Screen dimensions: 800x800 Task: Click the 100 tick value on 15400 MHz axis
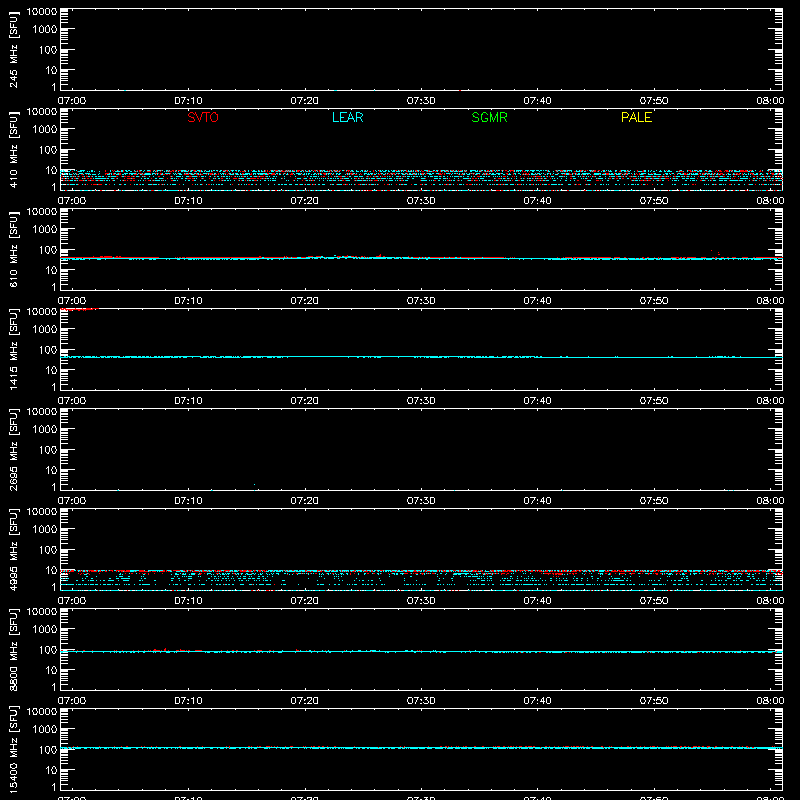pyautogui.click(x=48, y=750)
